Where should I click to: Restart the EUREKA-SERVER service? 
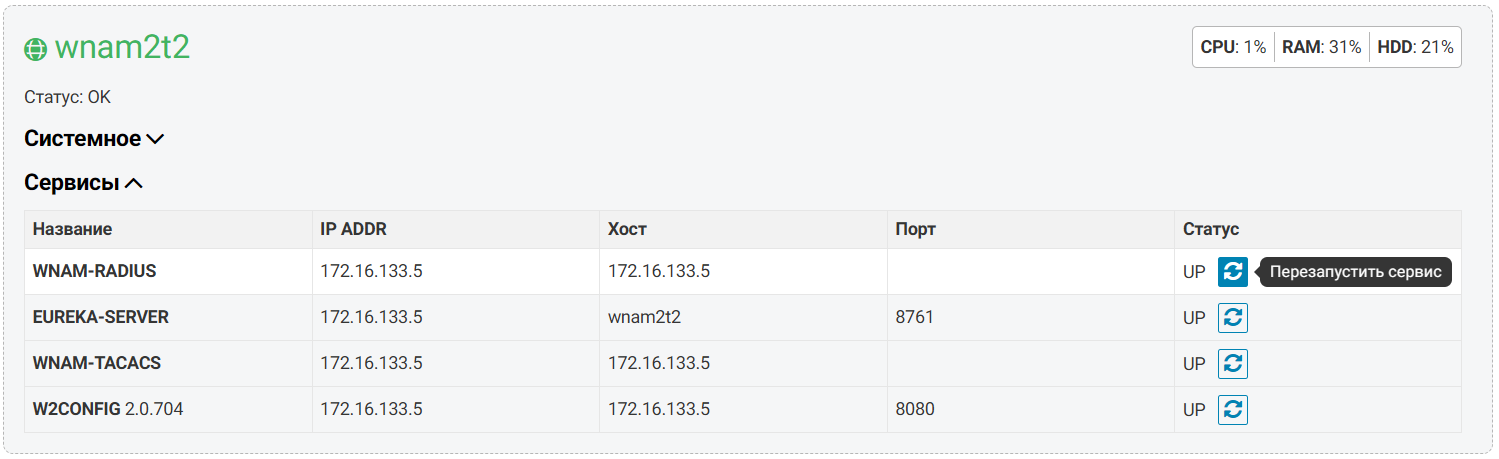point(1232,317)
